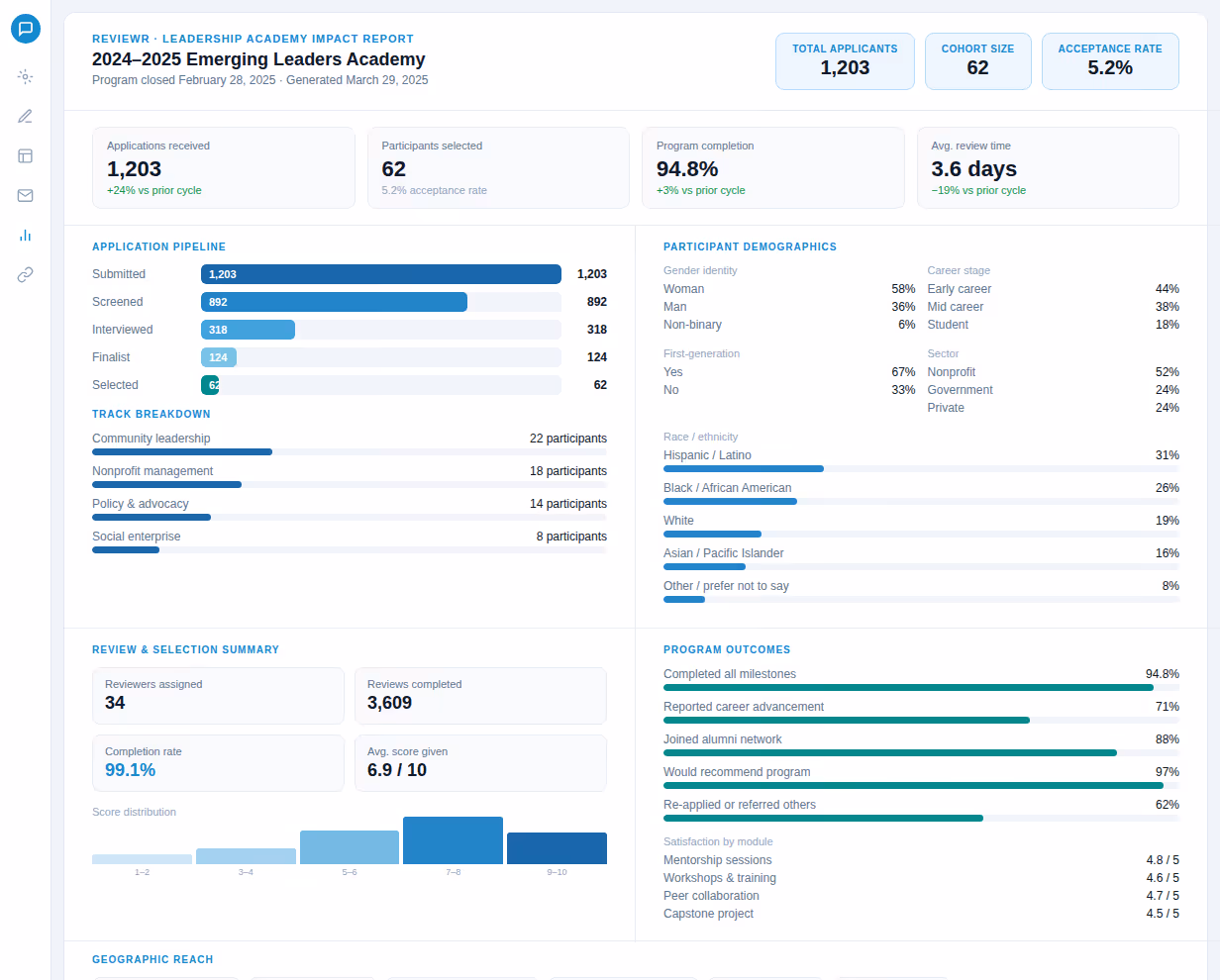Screen dimensions: 1220x980
Task: Click the 5–6 score distribution bar
Action: [x=350, y=847]
